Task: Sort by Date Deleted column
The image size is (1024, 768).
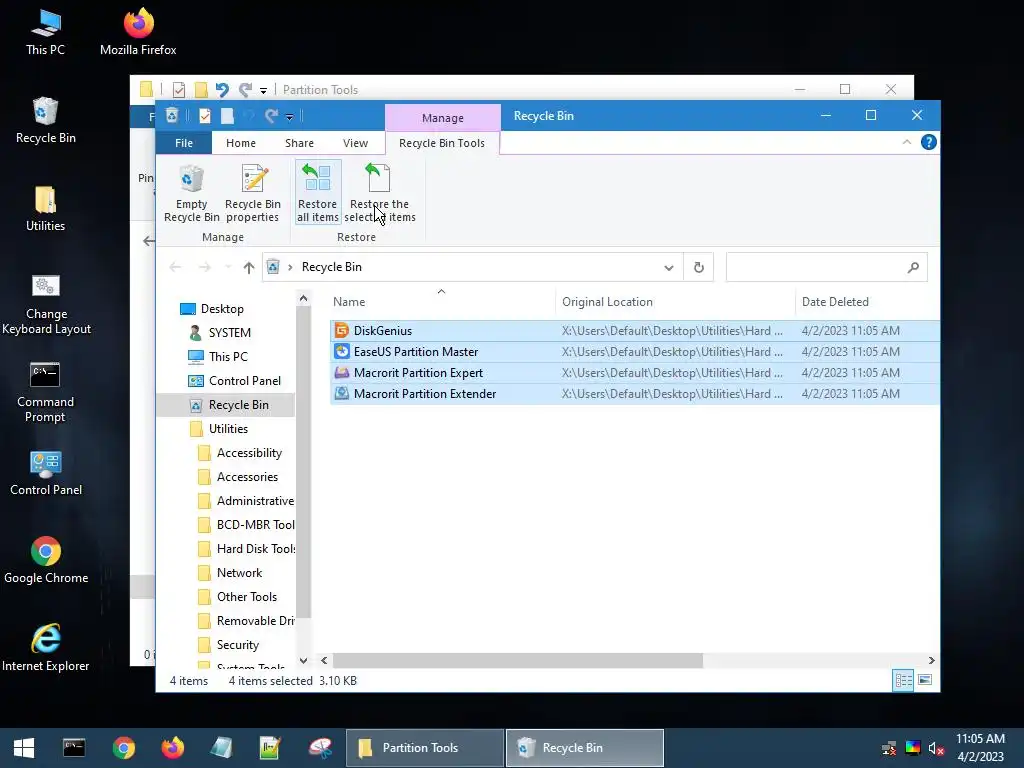Action: 867,302
